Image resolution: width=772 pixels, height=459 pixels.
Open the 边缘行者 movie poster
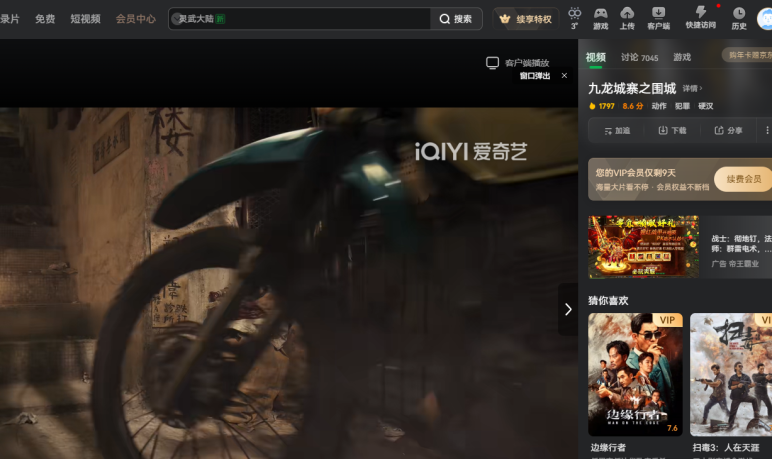coord(635,374)
